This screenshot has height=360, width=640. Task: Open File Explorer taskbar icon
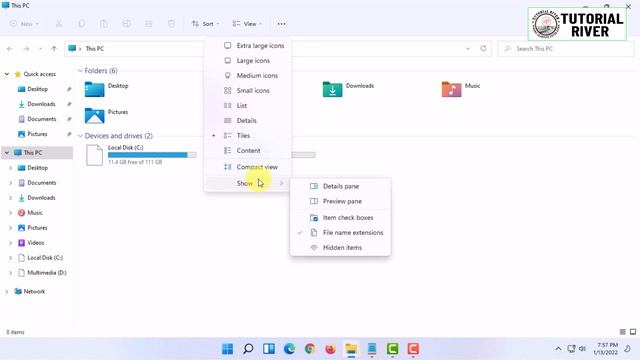(x=351, y=349)
